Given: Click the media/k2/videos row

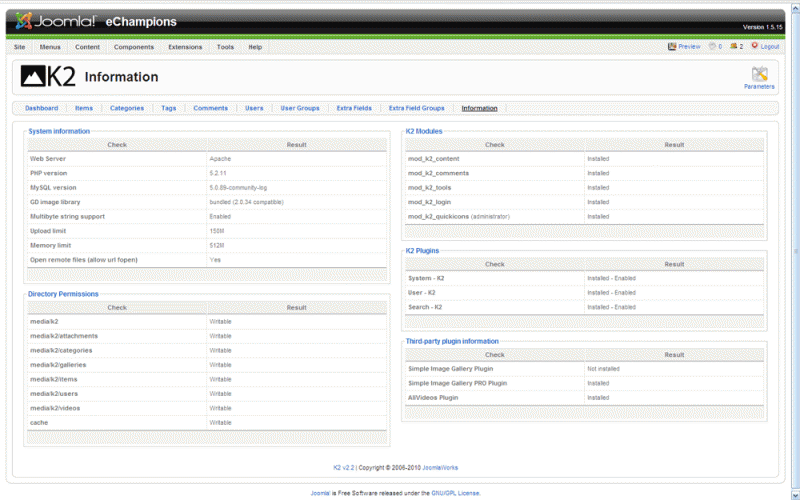Looking at the screenshot, I should (x=207, y=408).
